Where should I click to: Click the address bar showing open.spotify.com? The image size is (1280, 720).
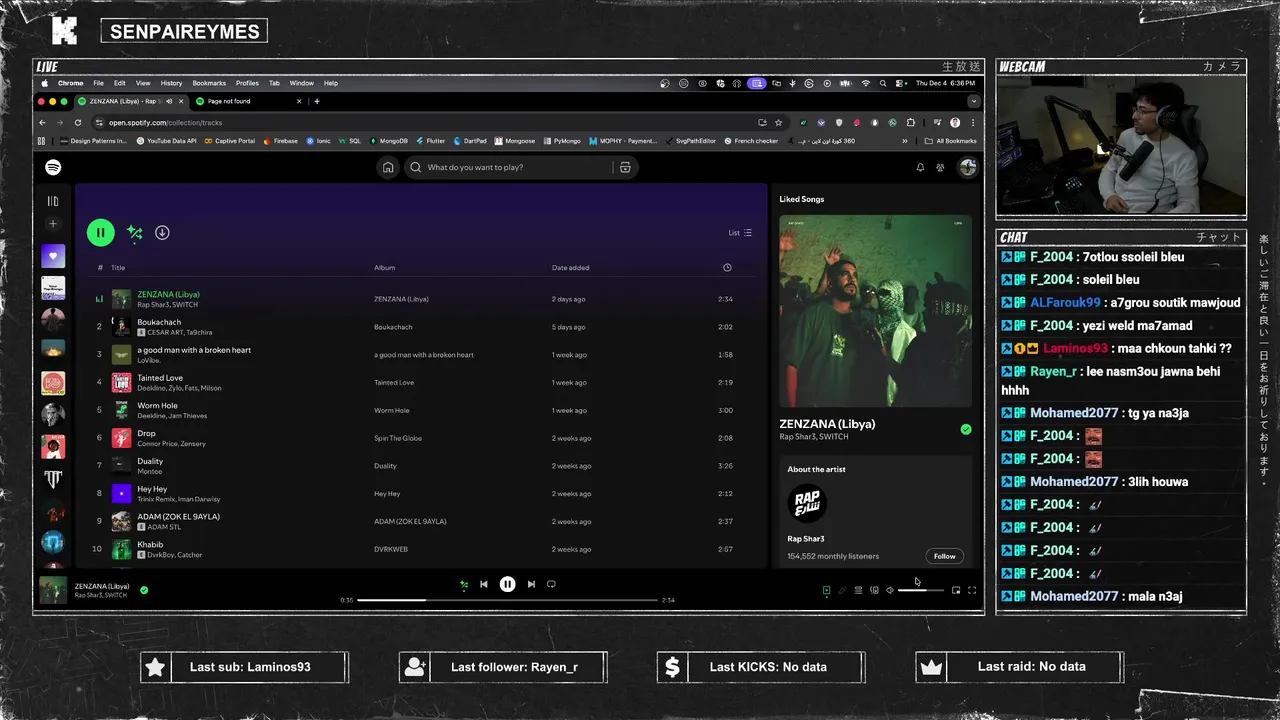coord(425,122)
